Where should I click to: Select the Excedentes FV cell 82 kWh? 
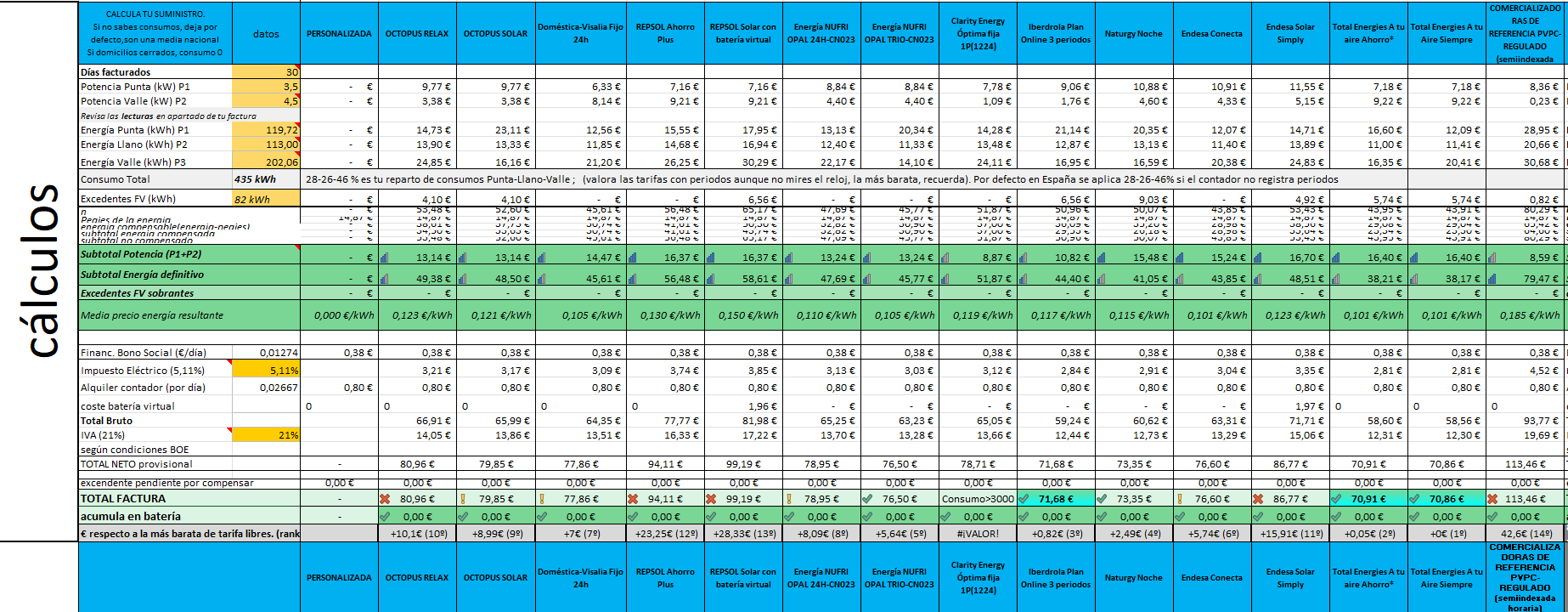point(266,199)
